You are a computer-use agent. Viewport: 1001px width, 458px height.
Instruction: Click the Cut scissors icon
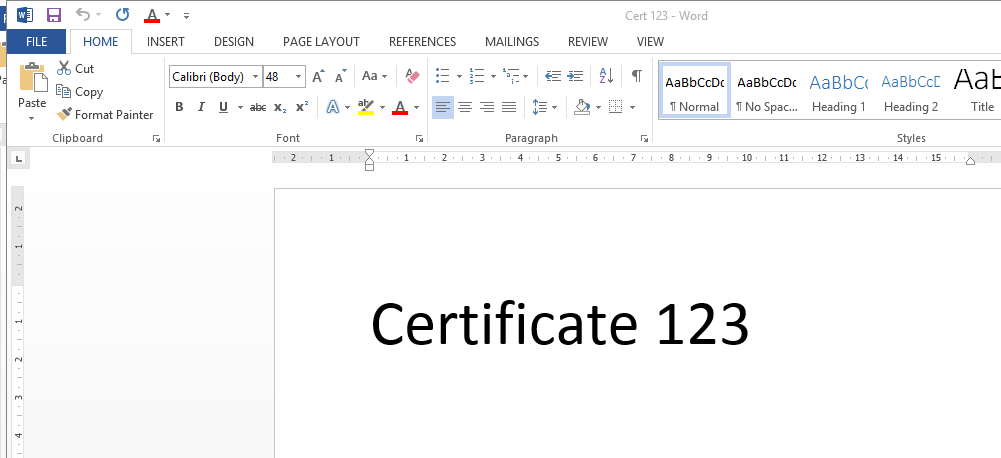coord(64,68)
